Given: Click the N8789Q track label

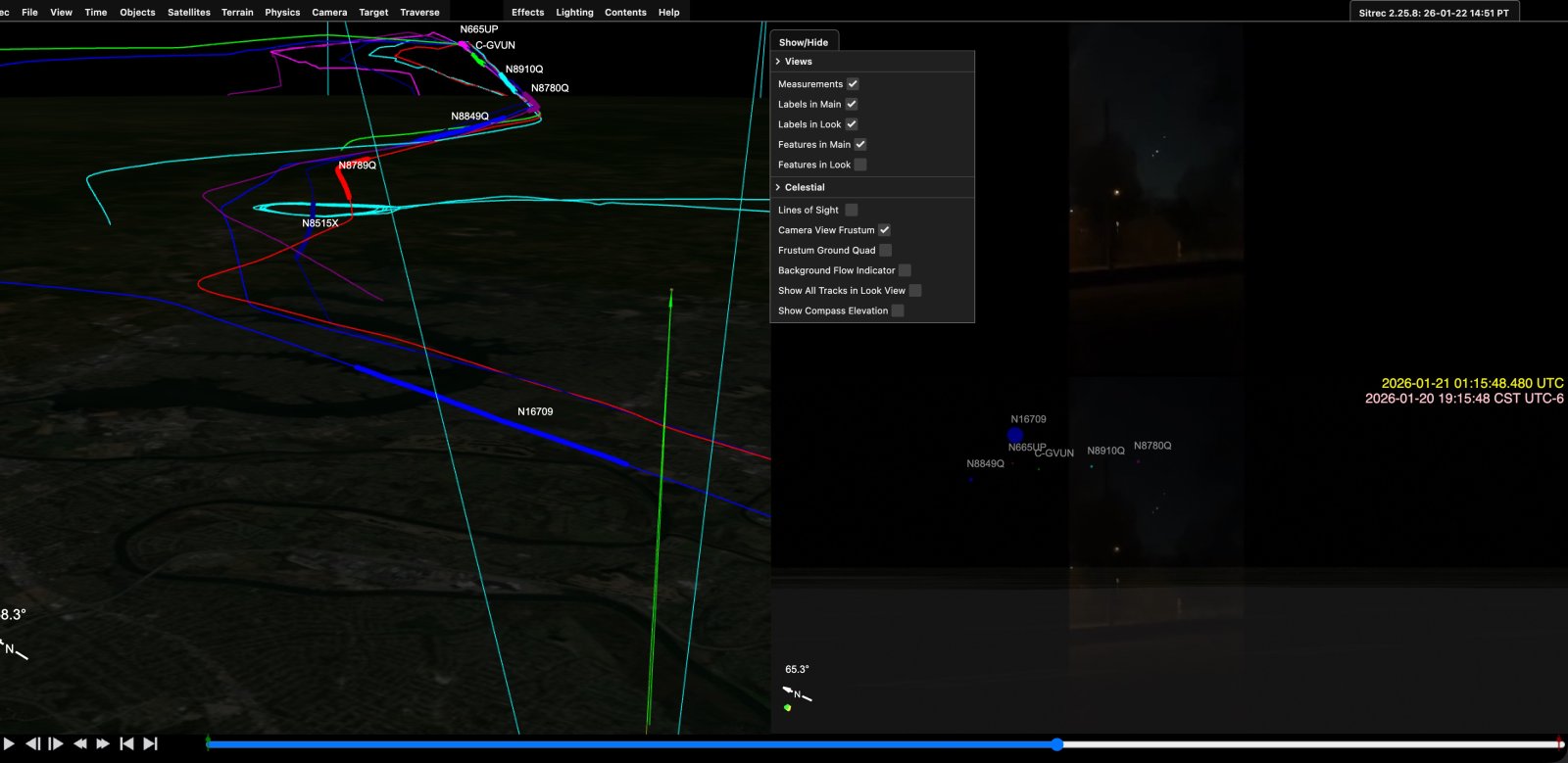Looking at the screenshot, I should [x=357, y=166].
